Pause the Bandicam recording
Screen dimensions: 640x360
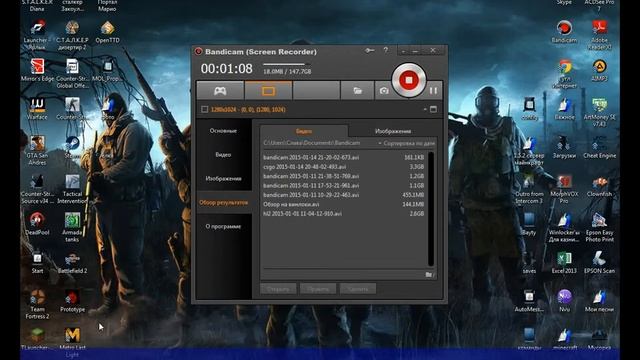(x=433, y=91)
